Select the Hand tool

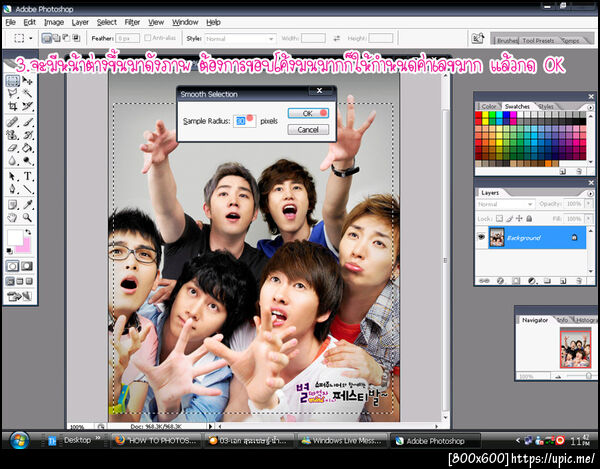click(13, 218)
